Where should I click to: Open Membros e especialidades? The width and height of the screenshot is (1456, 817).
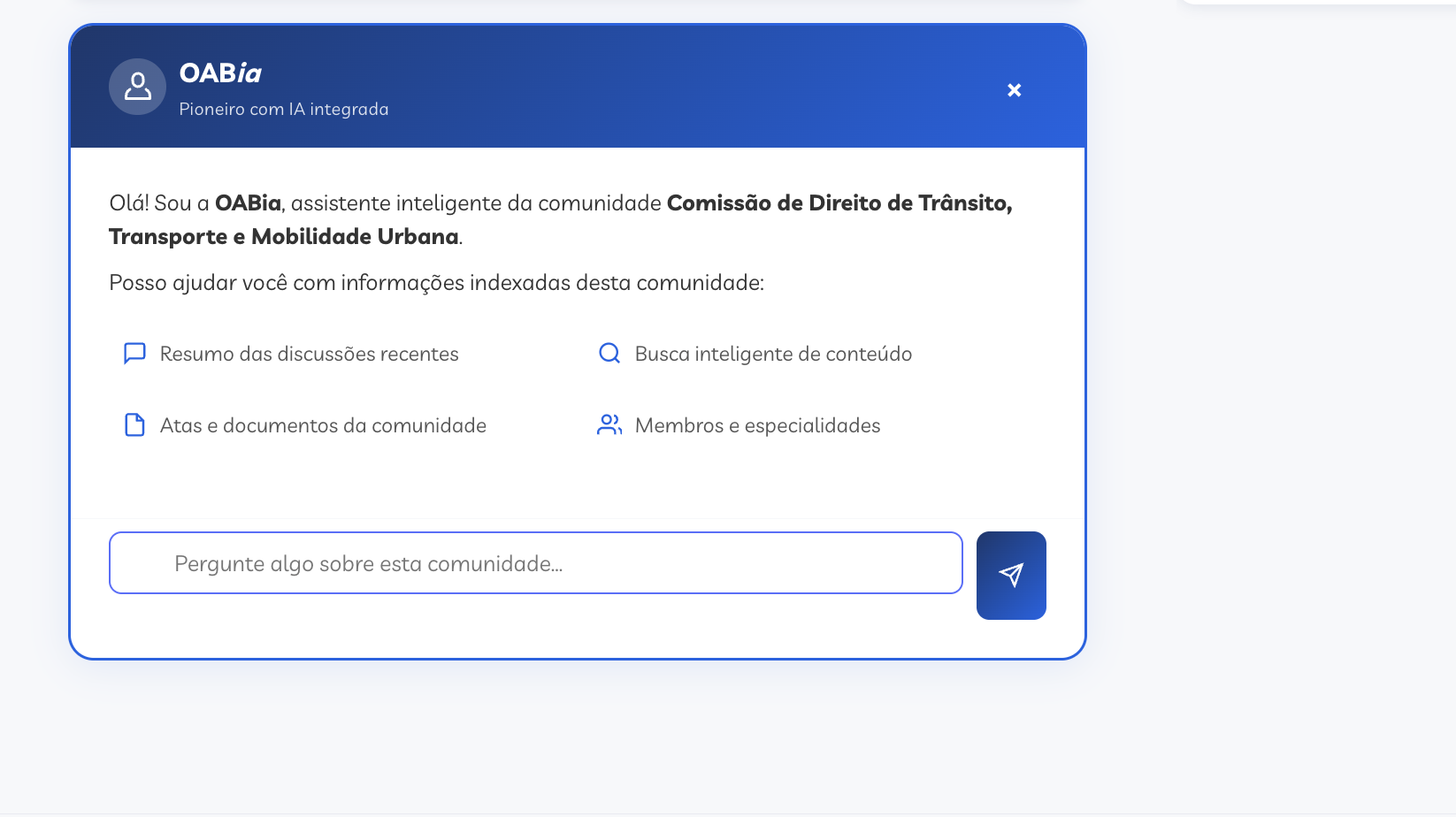[x=756, y=424]
